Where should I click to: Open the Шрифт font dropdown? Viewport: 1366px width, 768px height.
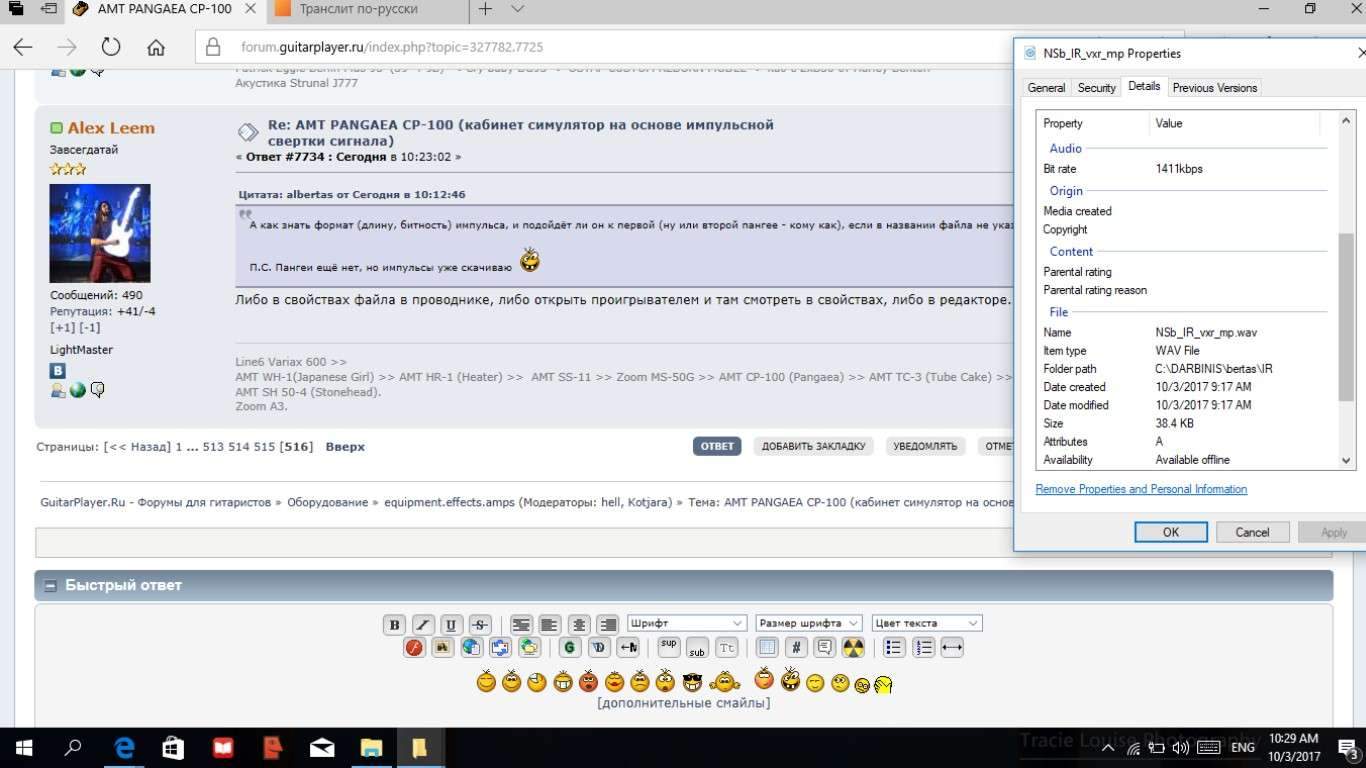pyautogui.click(x=687, y=623)
